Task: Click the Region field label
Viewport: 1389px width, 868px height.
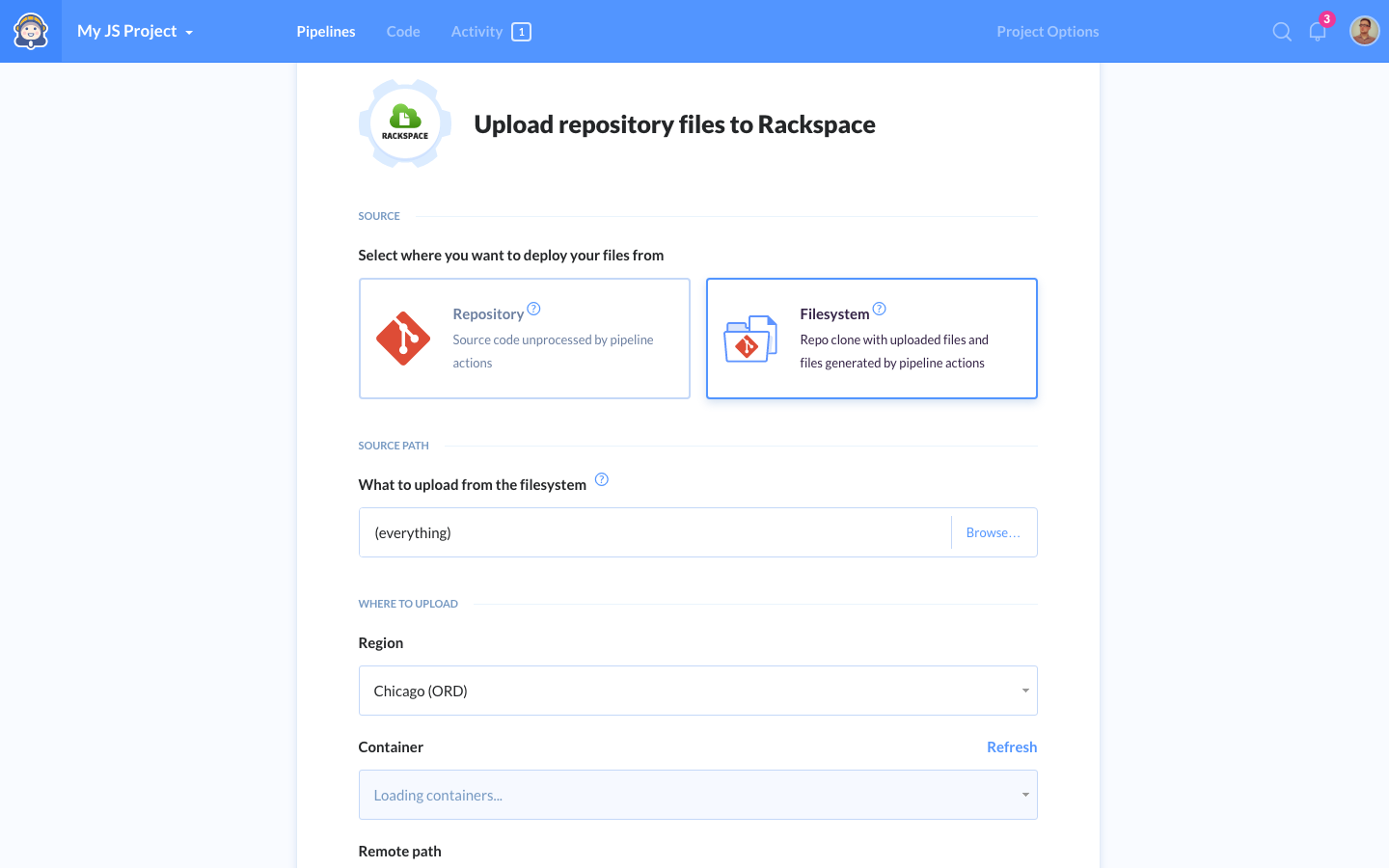Action: point(381,643)
